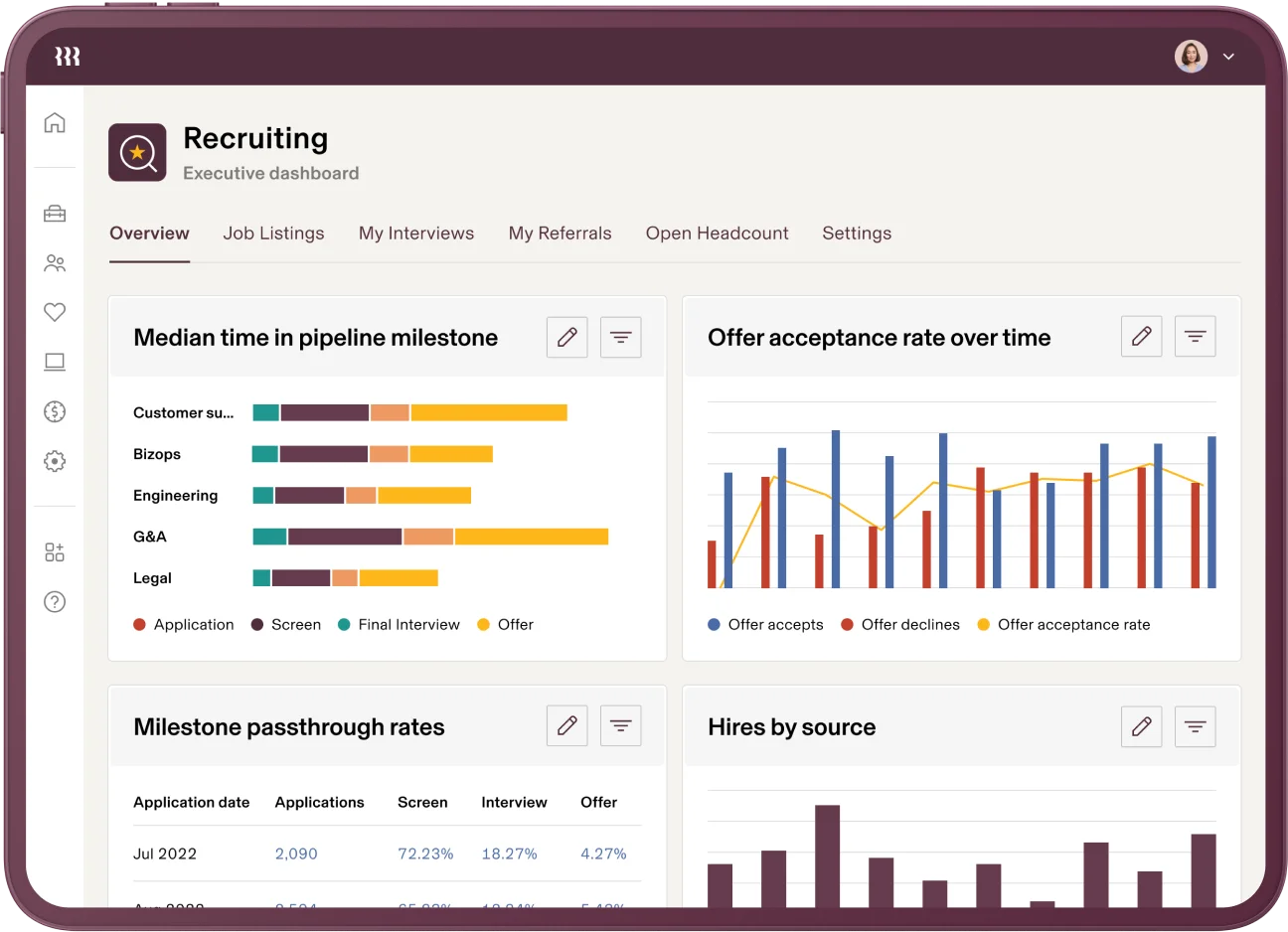Switch to the Settings tab
Image resolution: width=1288 pixels, height=932 pixels.
[x=857, y=233]
